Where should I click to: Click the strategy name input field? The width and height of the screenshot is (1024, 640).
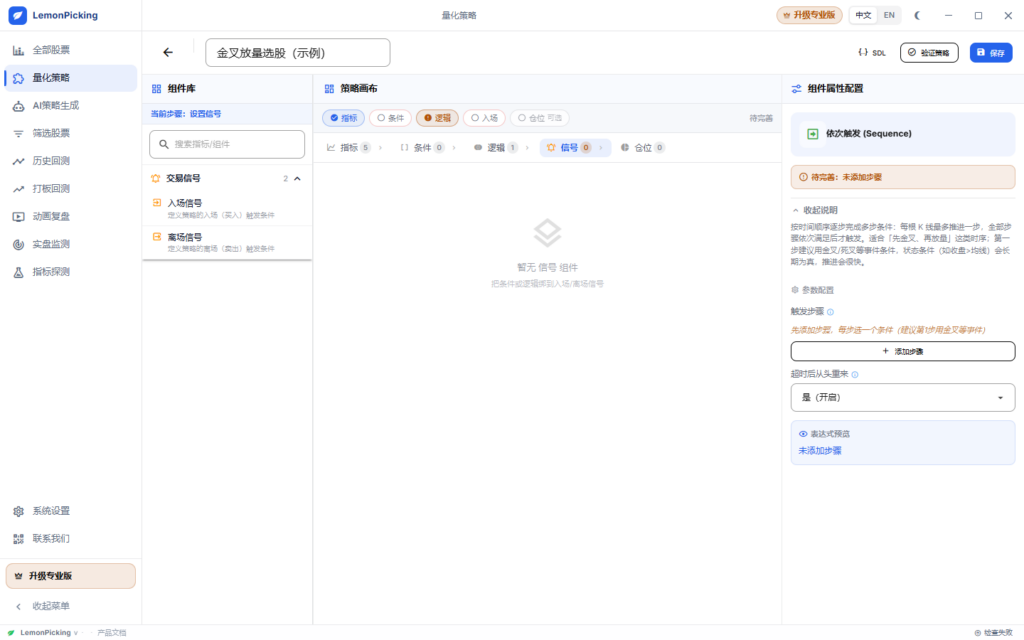tap(298, 53)
